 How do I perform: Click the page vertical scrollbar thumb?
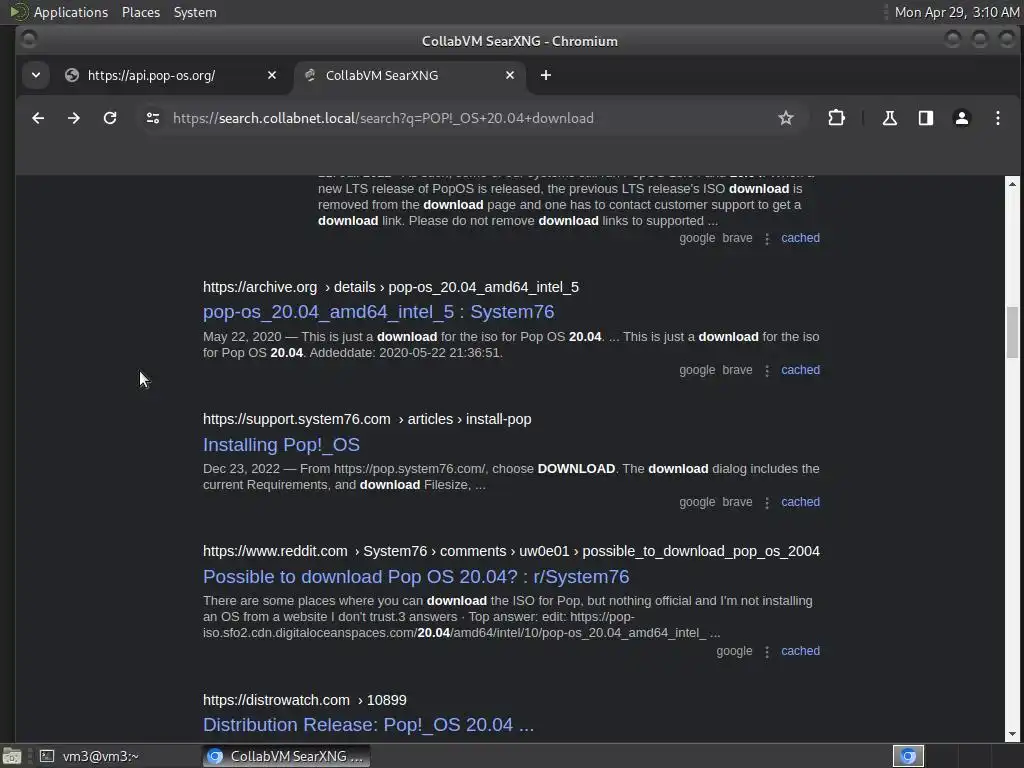(x=1012, y=332)
